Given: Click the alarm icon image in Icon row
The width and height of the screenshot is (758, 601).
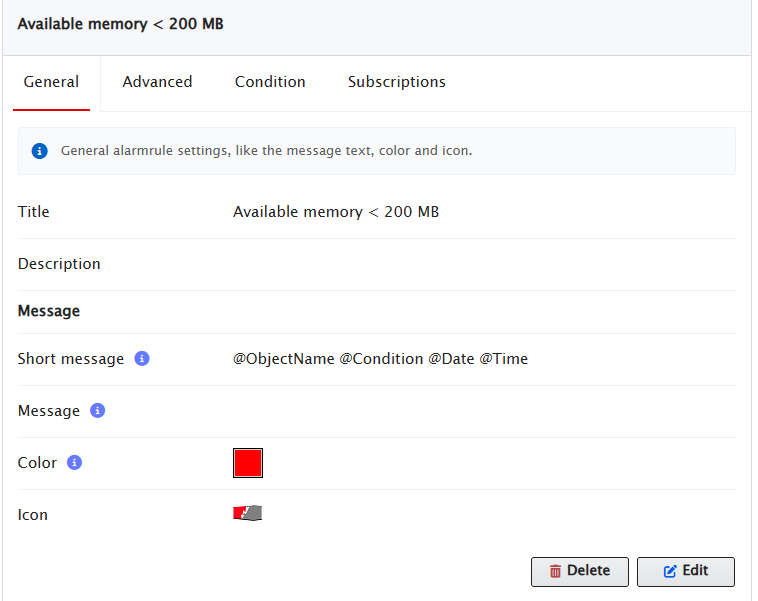Looking at the screenshot, I should coord(248,513).
